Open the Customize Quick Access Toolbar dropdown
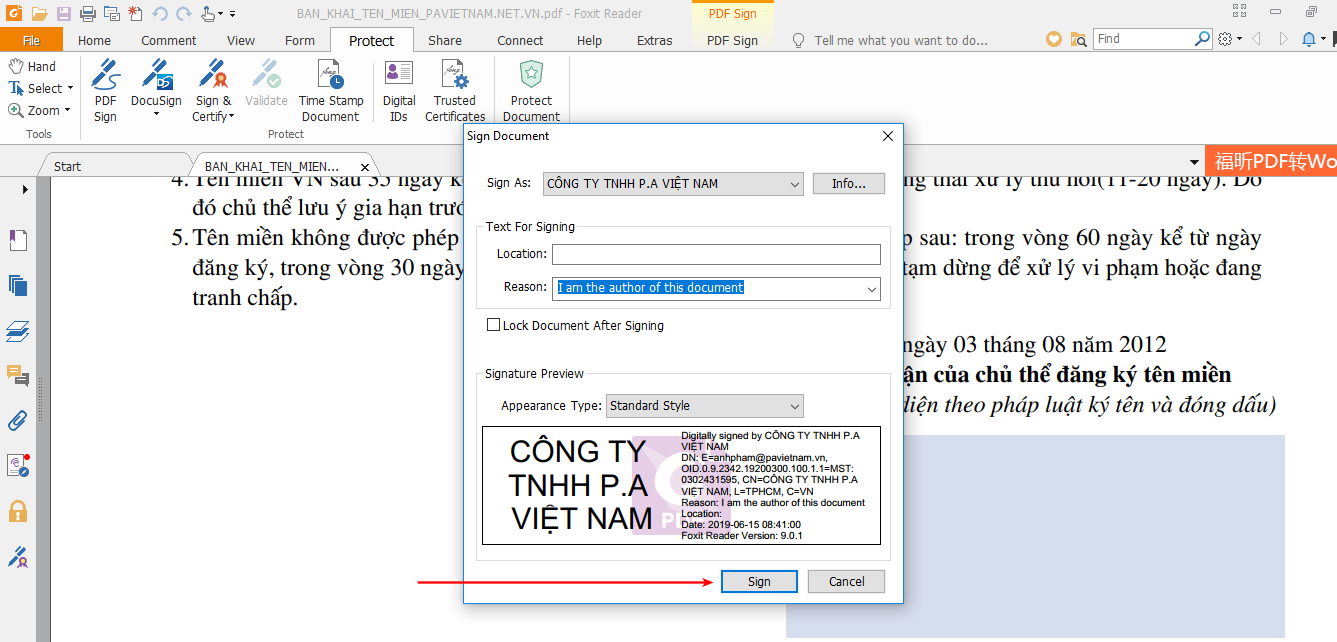Image resolution: width=1337 pixels, height=642 pixels. [x=233, y=14]
